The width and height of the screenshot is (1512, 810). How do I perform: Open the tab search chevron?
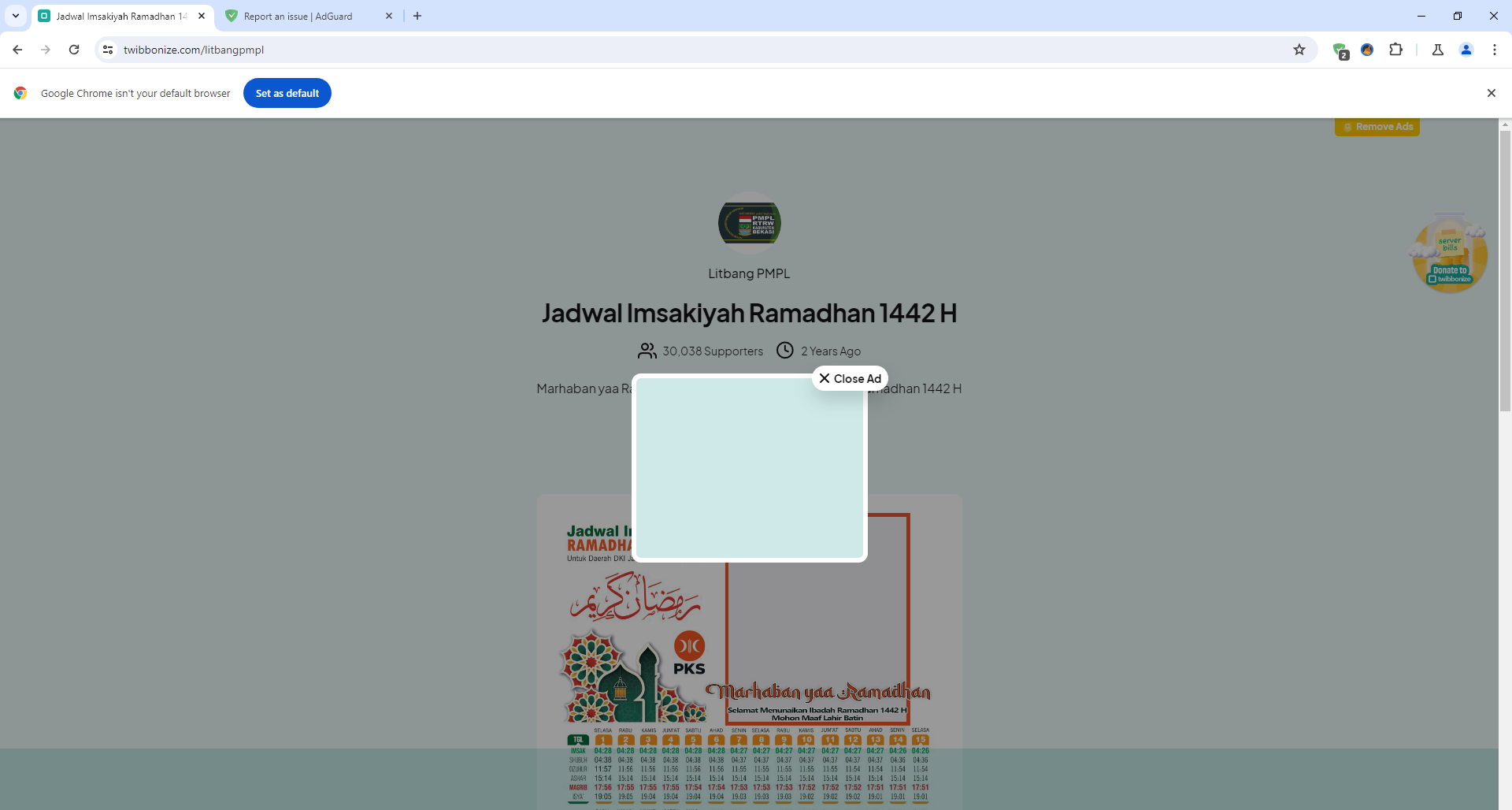pos(16,16)
